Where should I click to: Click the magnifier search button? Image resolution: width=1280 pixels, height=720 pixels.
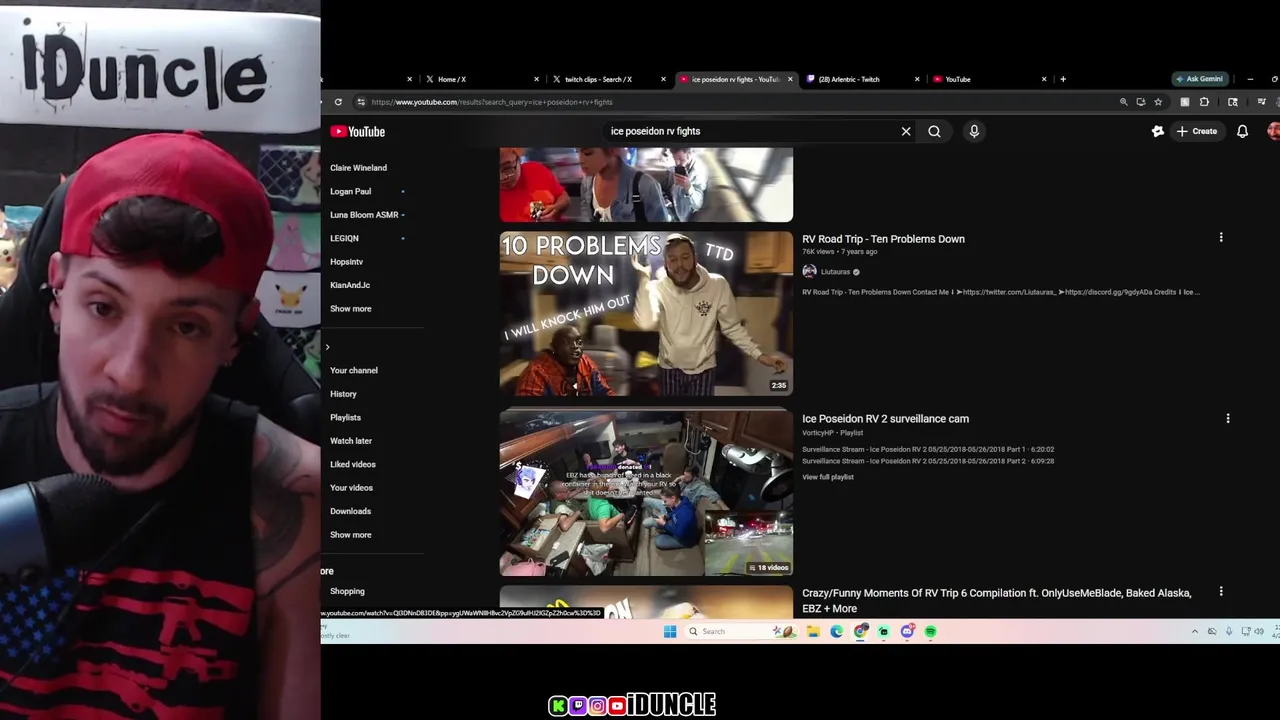point(934,131)
